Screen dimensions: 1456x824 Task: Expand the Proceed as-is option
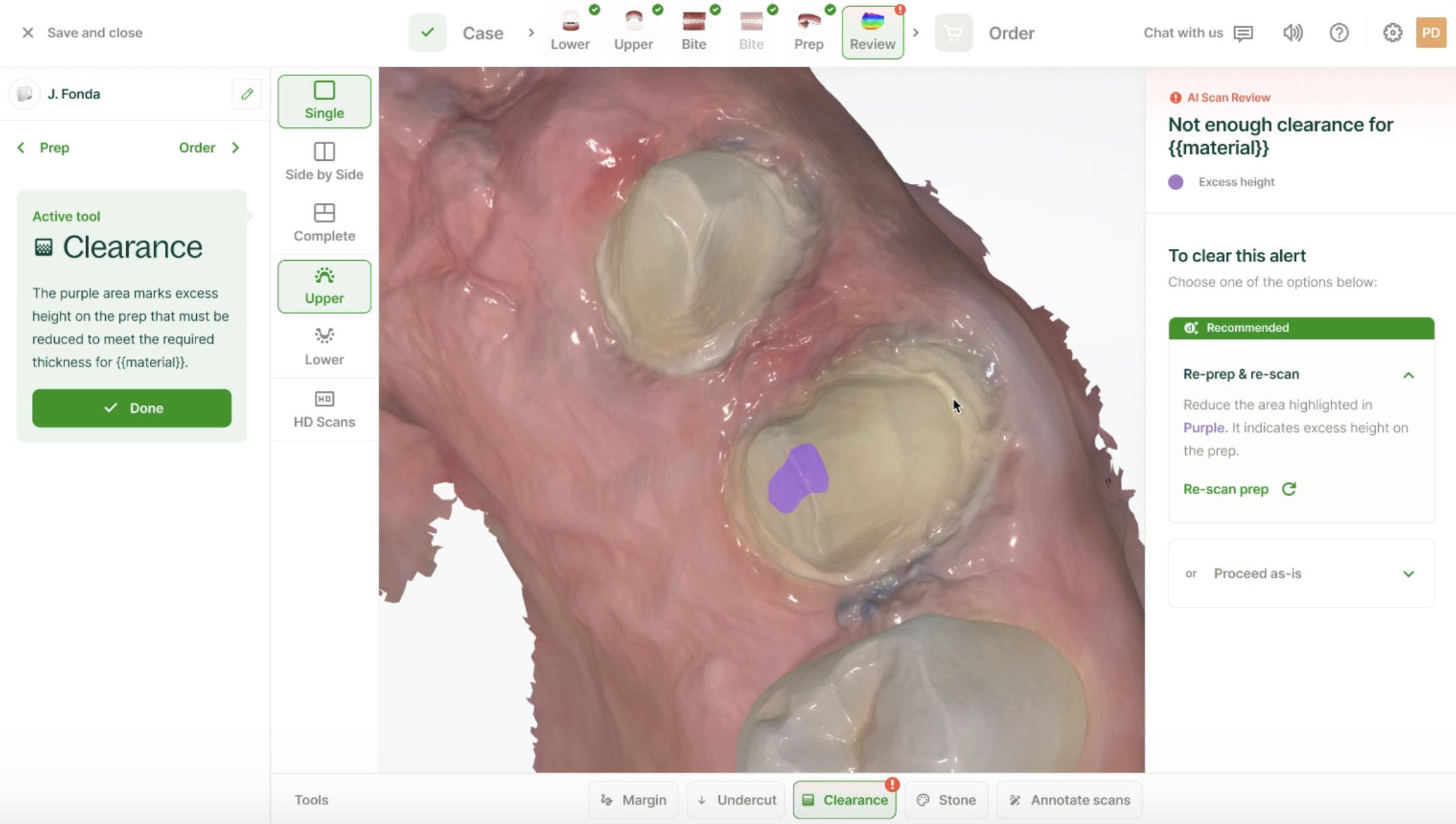point(1409,574)
